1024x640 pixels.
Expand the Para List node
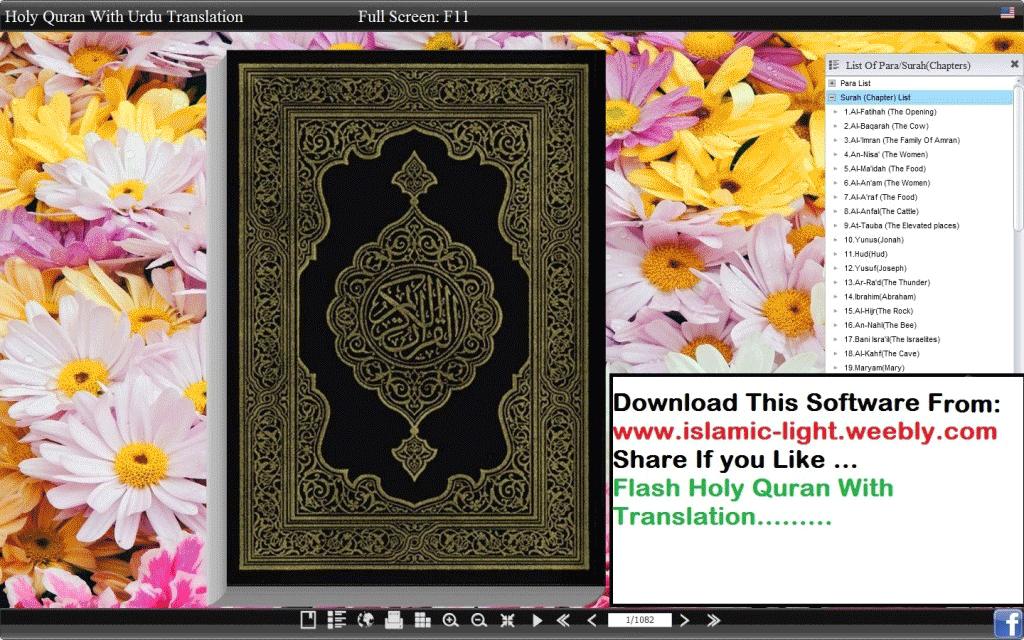[x=832, y=83]
